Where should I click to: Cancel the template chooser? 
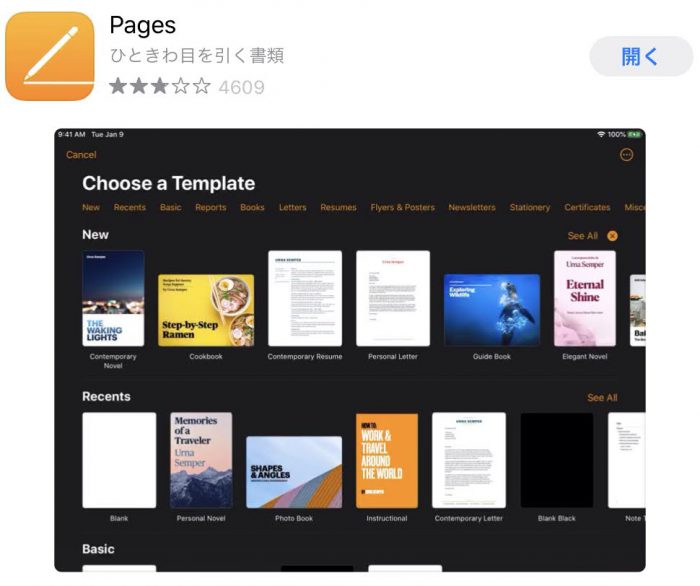81,155
